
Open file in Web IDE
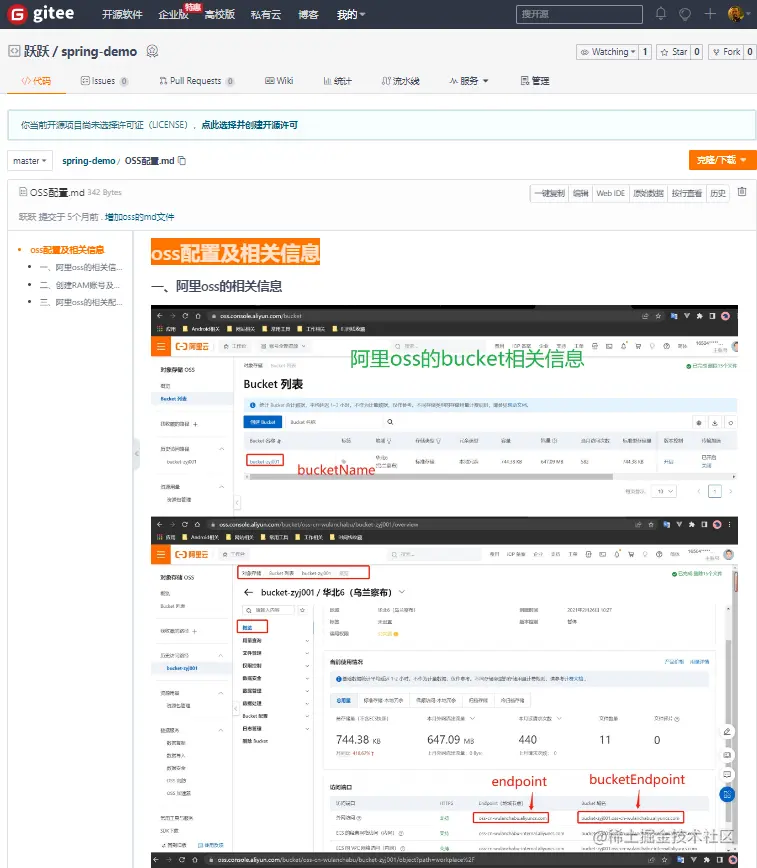pyautogui.click(x=610, y=193)
